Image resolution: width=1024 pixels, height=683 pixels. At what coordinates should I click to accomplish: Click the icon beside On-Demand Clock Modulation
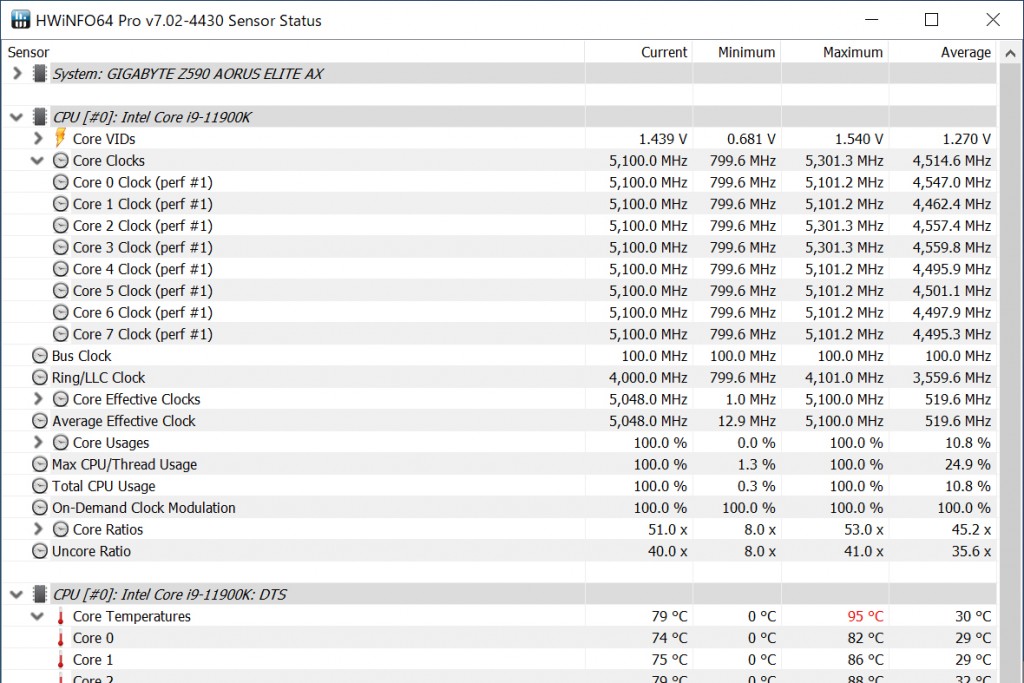click(x=40, y=507)
